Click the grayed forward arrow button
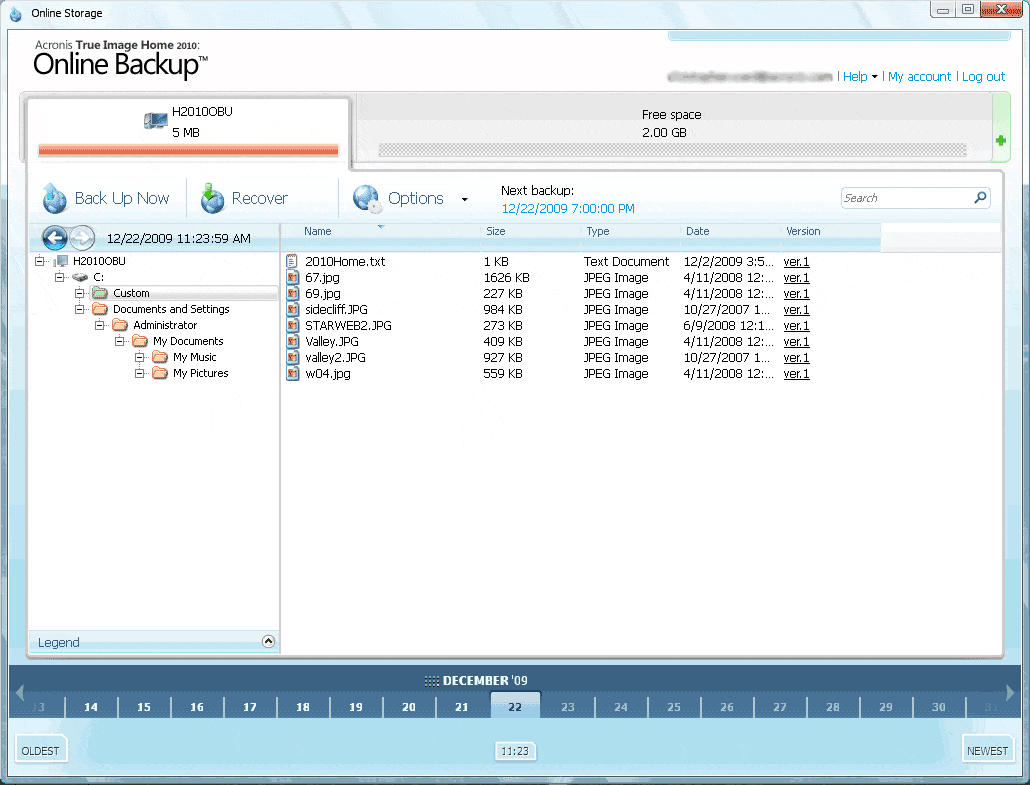This screenshot has width=1030, height=785. coord(82,238)
